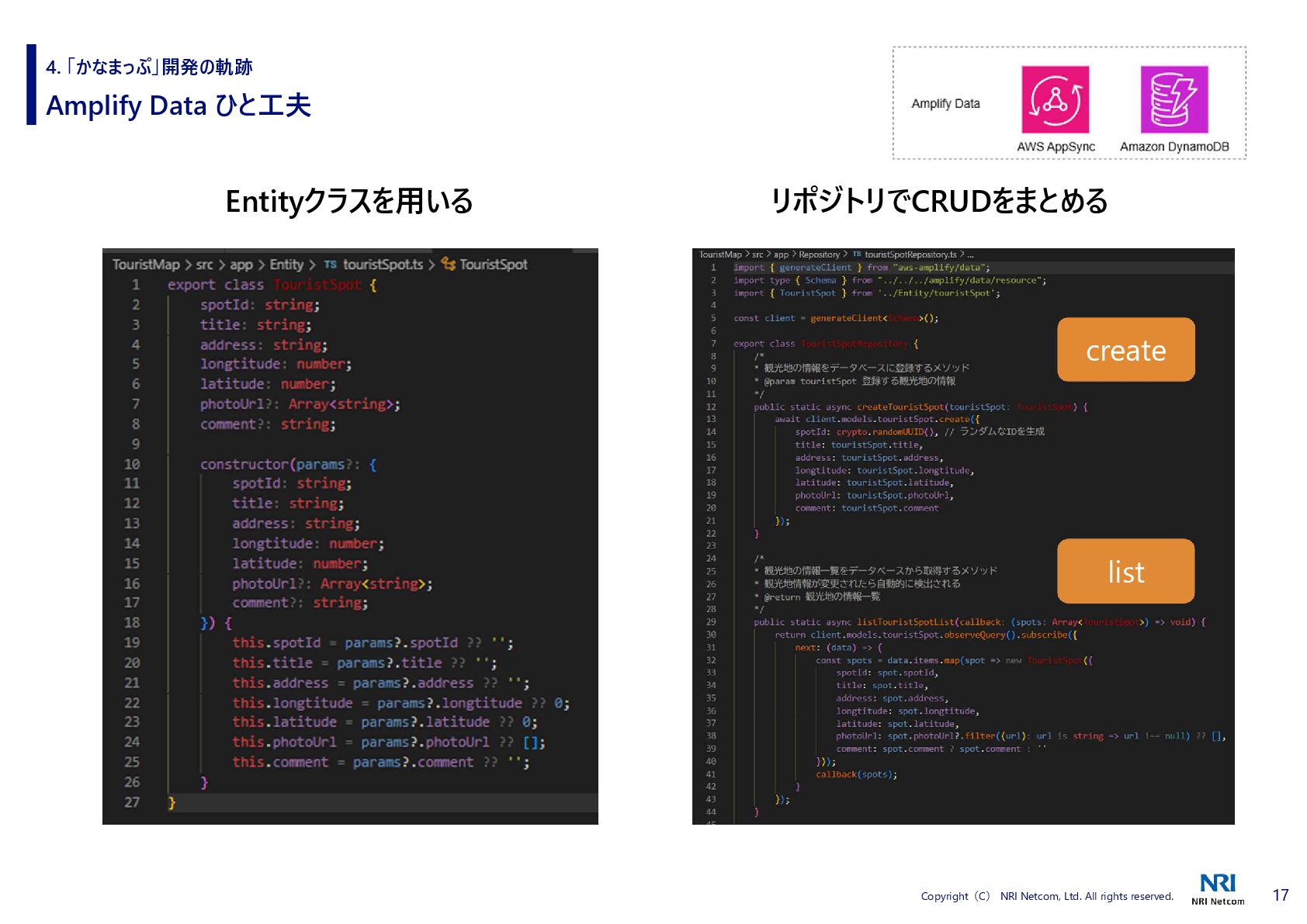The image size is (1307, 924).
Task: Click line 1 export class TouristSpot
Action: pos(272,285)
